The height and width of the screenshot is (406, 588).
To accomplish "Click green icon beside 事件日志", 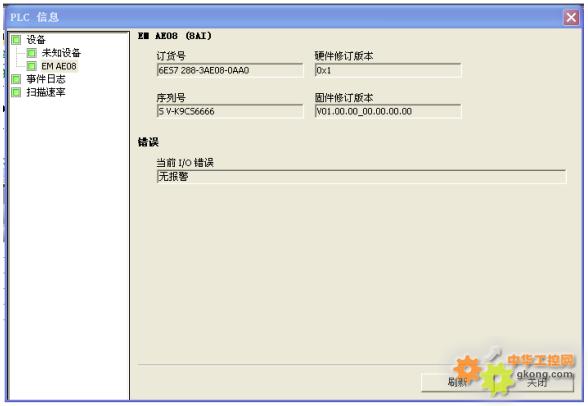I will 16,79.
